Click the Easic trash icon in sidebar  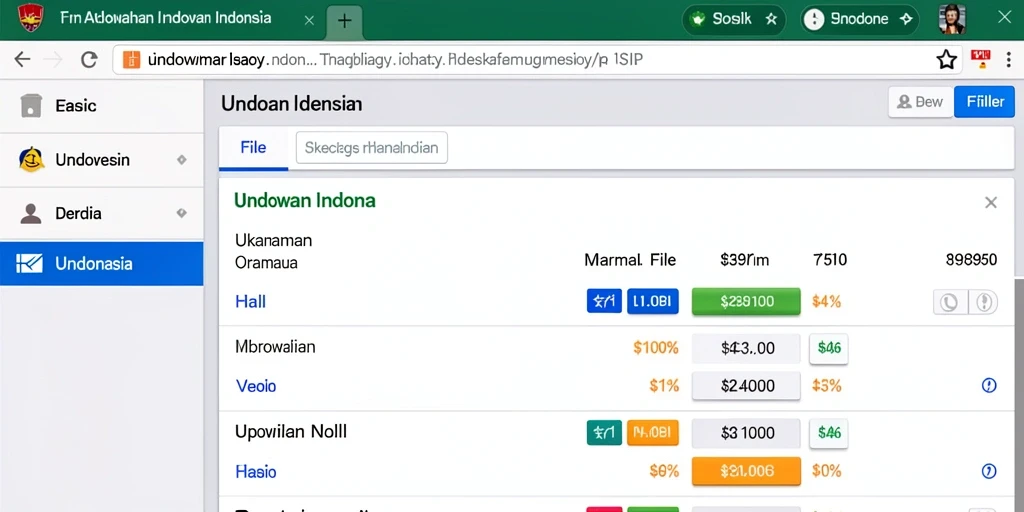[x=31, y=105]
